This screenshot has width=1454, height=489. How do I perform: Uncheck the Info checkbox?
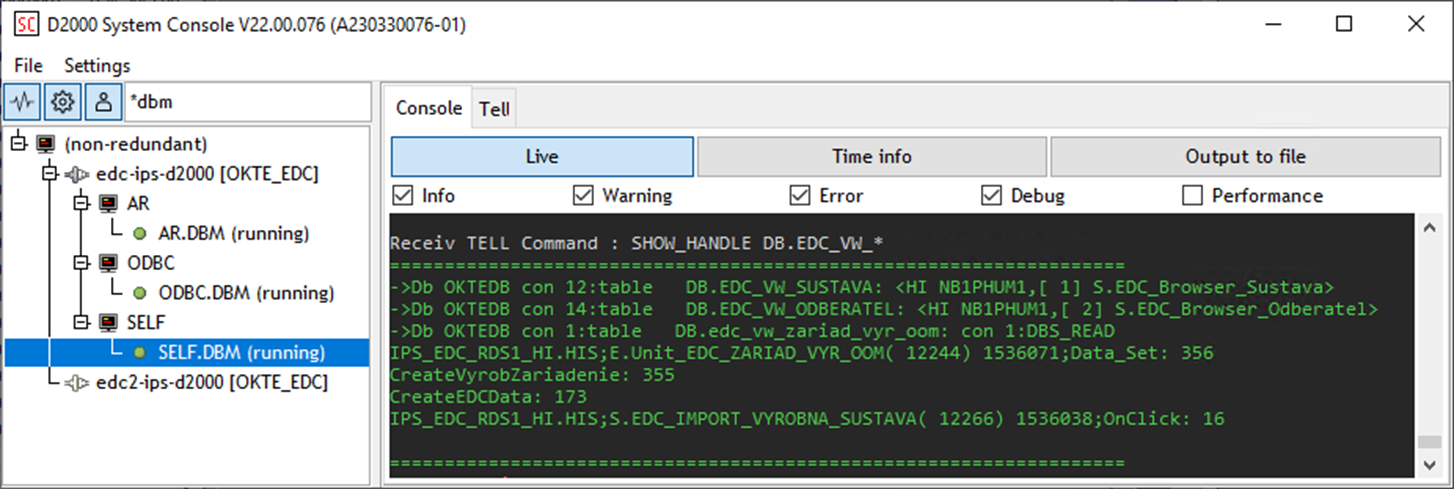coord(402,195)
